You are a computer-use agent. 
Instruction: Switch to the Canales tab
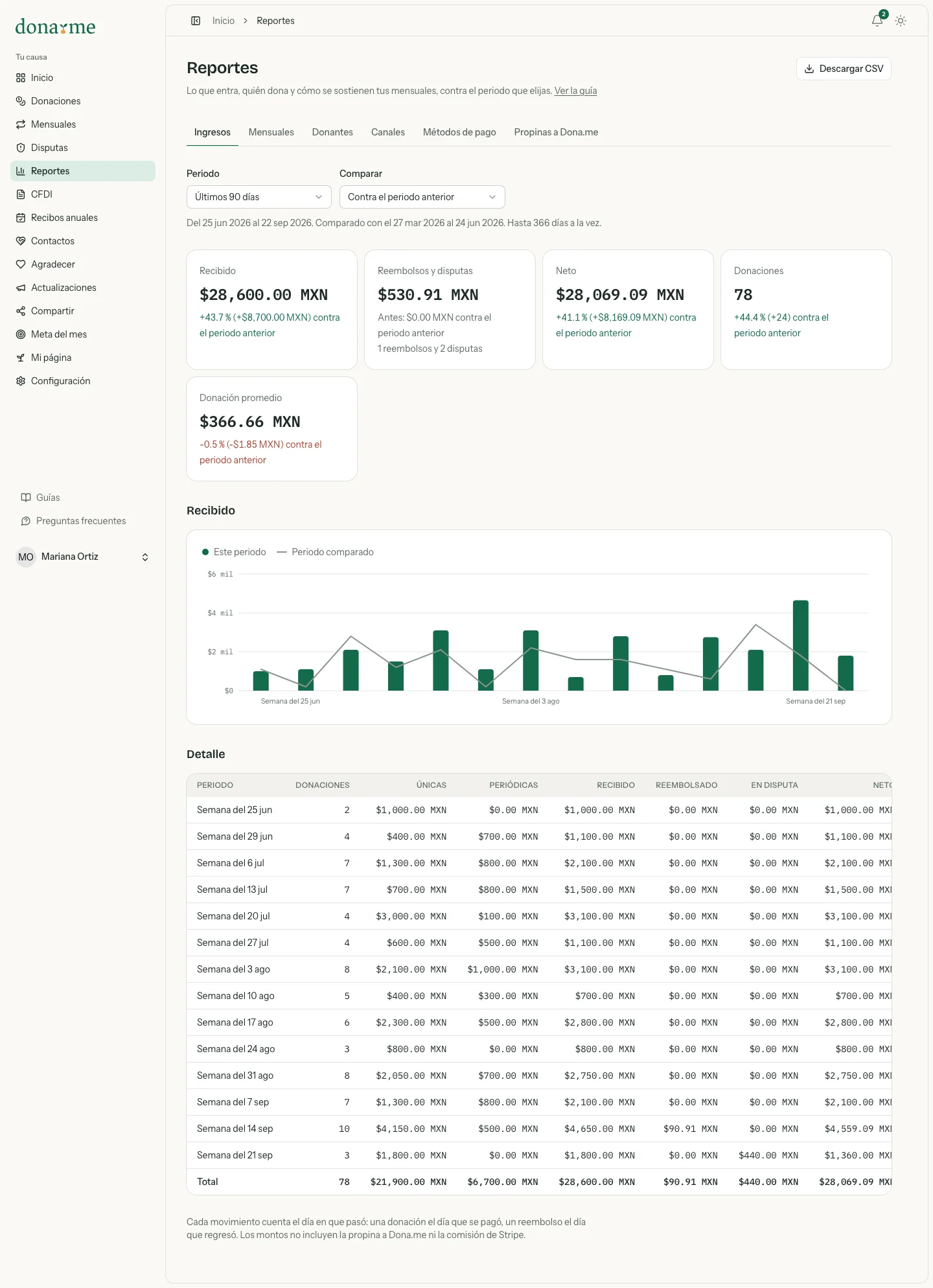388,132
